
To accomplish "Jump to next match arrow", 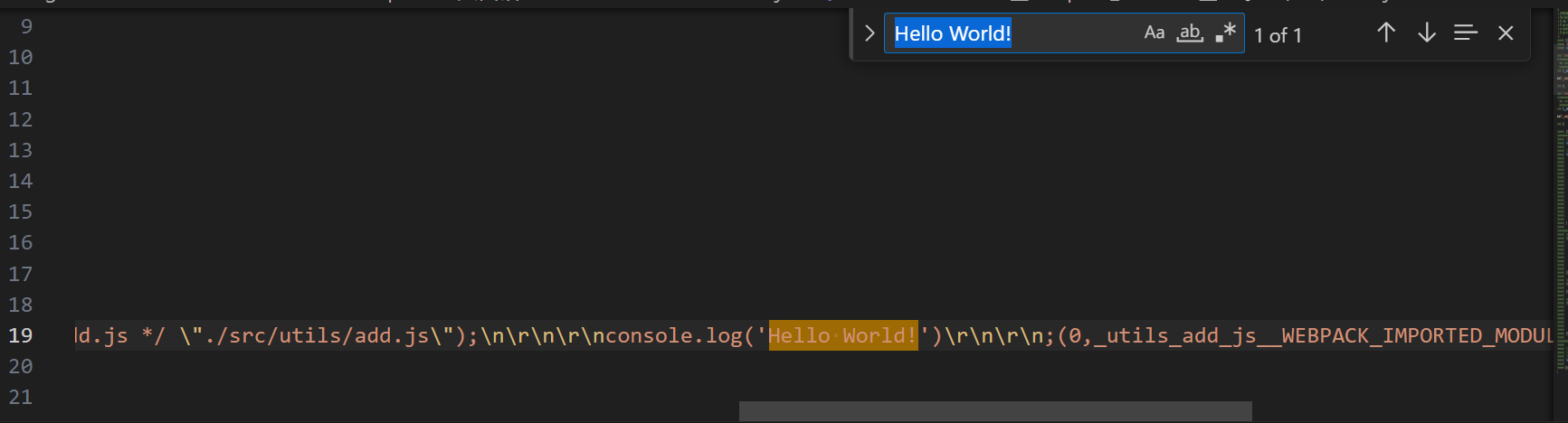I will click(x=1426, y=33).
